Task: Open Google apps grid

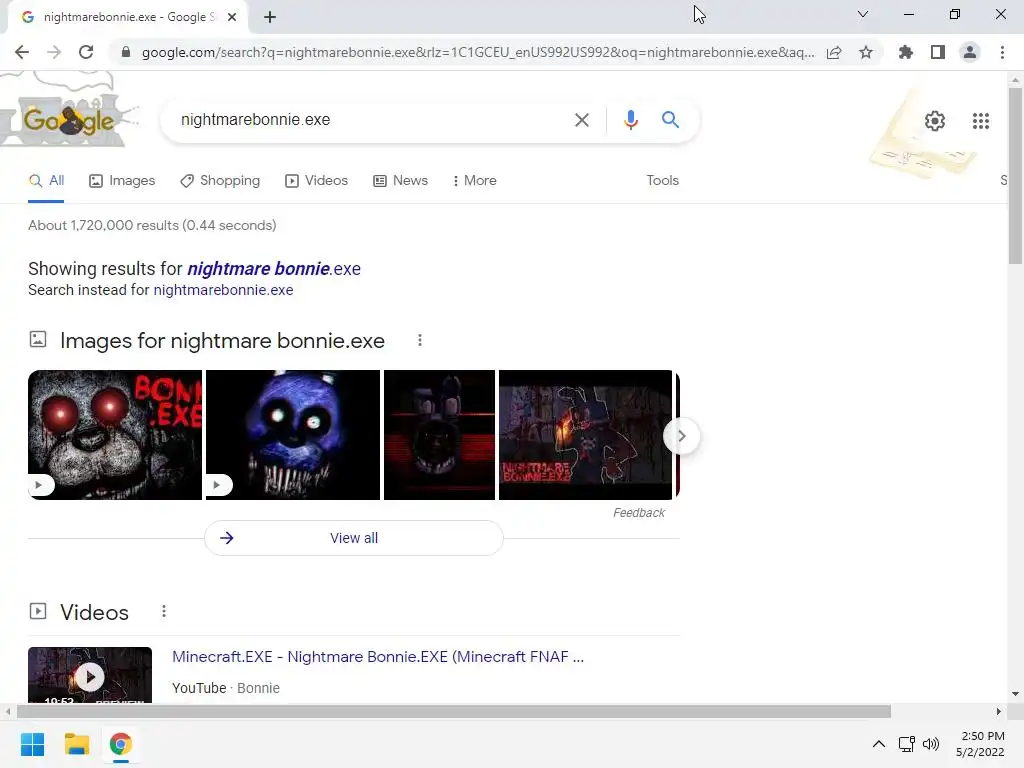Action: [980, 121]
